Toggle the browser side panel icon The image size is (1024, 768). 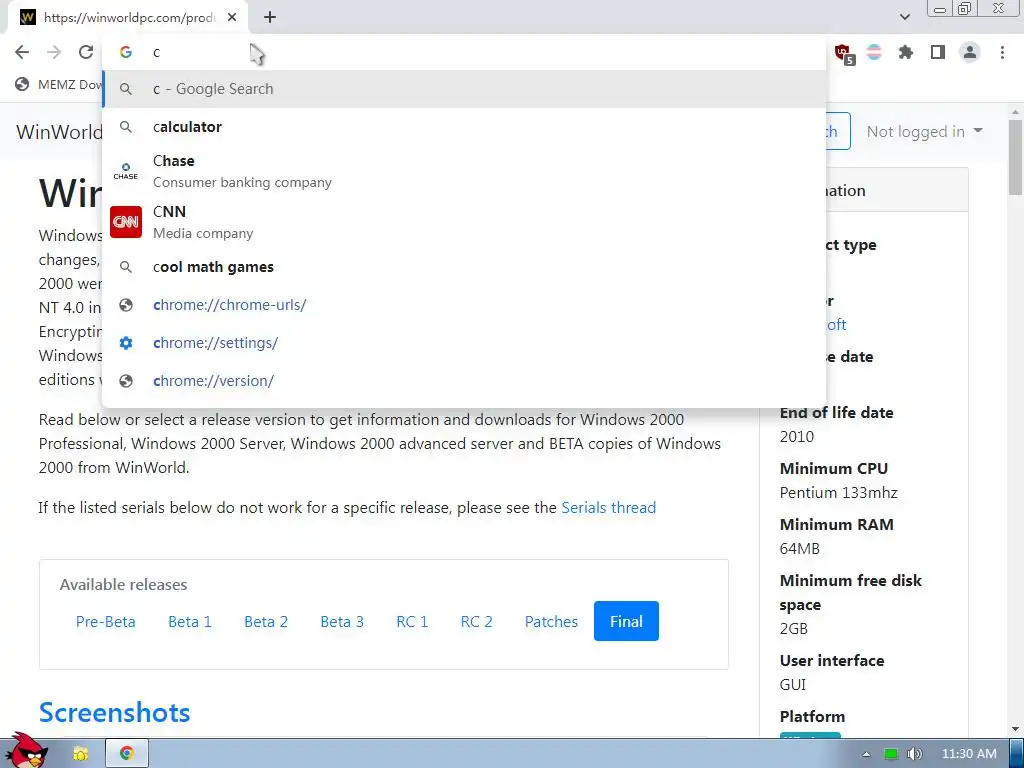pyautogui.click(x=938, y=52)
